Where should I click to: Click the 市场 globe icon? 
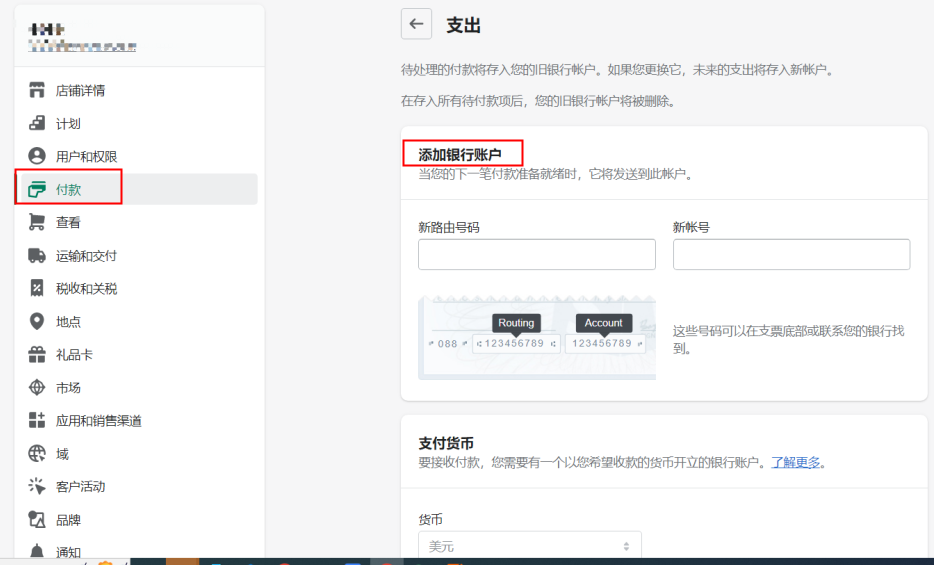pos(37,387)
